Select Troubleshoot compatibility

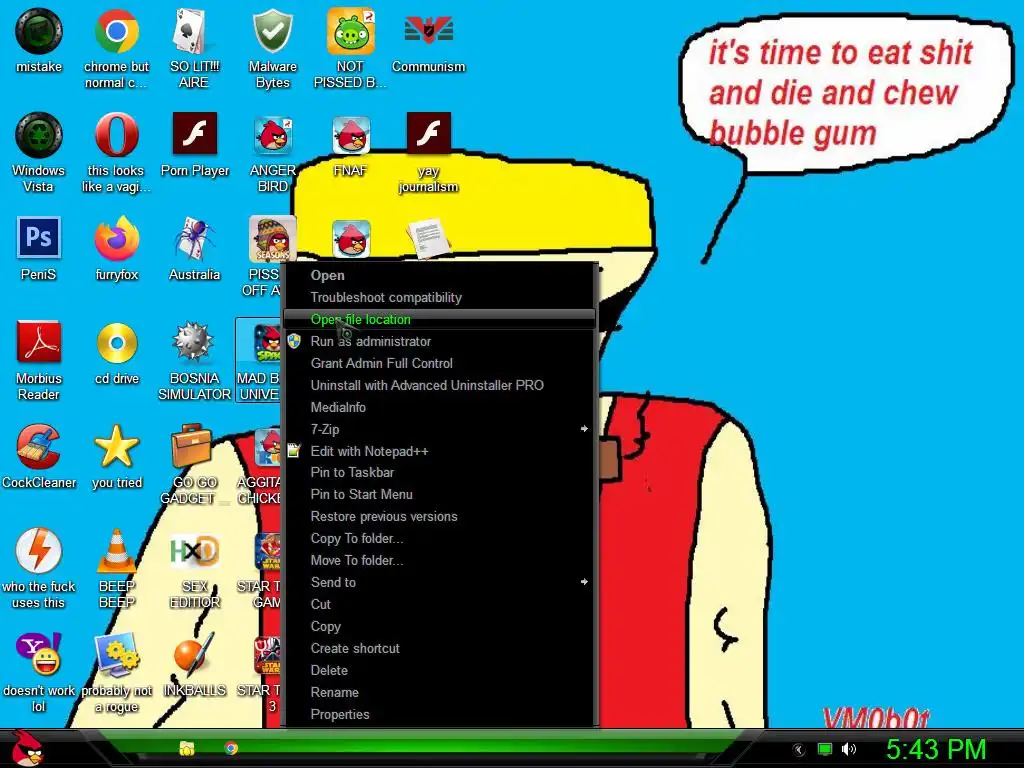440,298
